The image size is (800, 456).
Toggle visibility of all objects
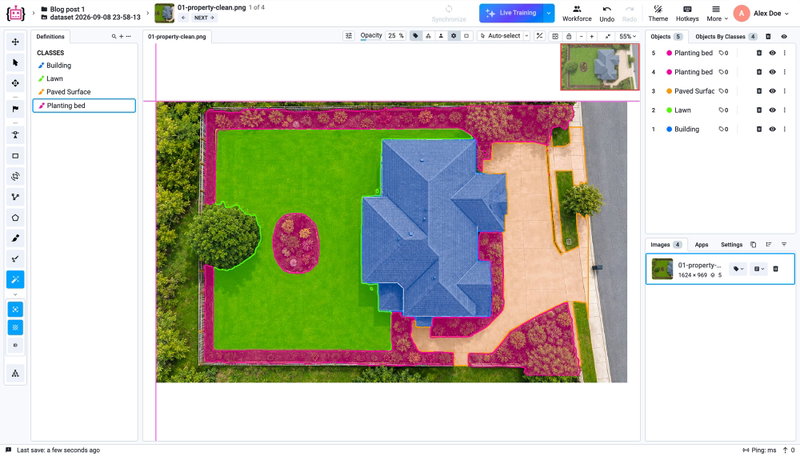pos(784,37)
